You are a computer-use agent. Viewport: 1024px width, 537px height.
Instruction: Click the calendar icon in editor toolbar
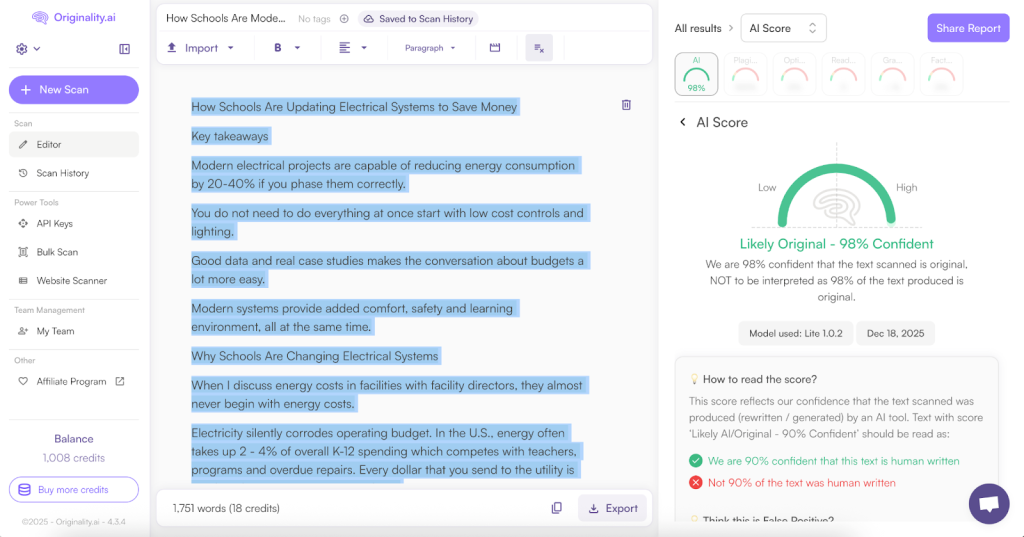(494, 48)
